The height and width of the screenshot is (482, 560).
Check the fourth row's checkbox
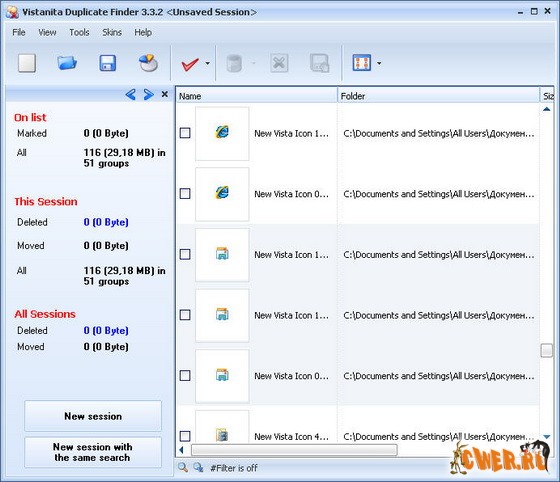(x=185, y=315)
